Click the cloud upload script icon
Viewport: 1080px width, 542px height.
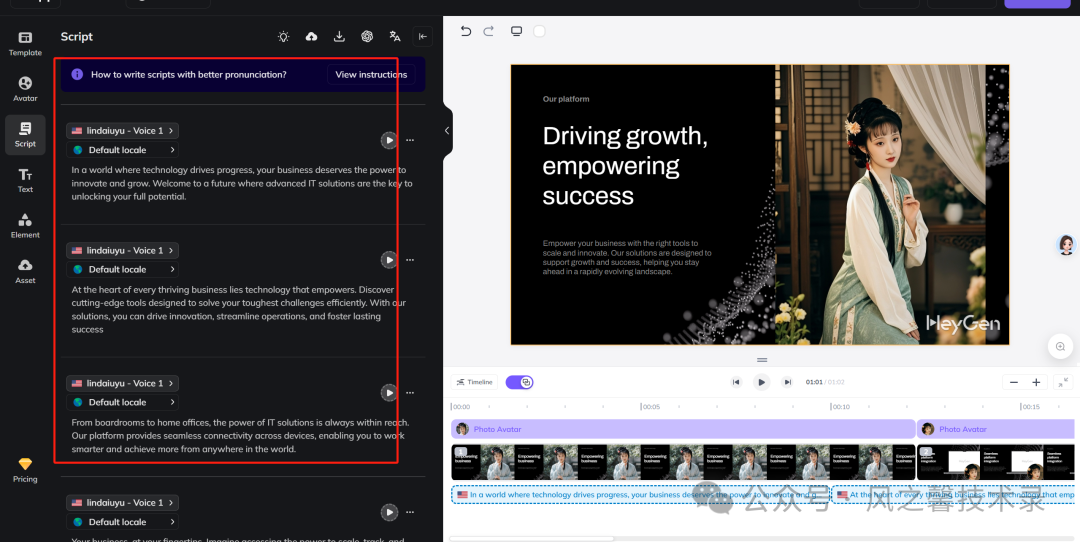pyautogui.click(x=311, y=37)
